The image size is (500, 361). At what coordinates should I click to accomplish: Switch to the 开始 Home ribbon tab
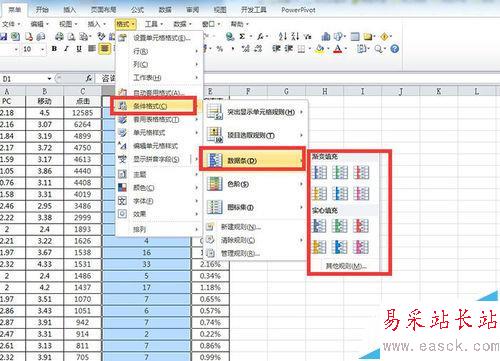coord(42,10)
